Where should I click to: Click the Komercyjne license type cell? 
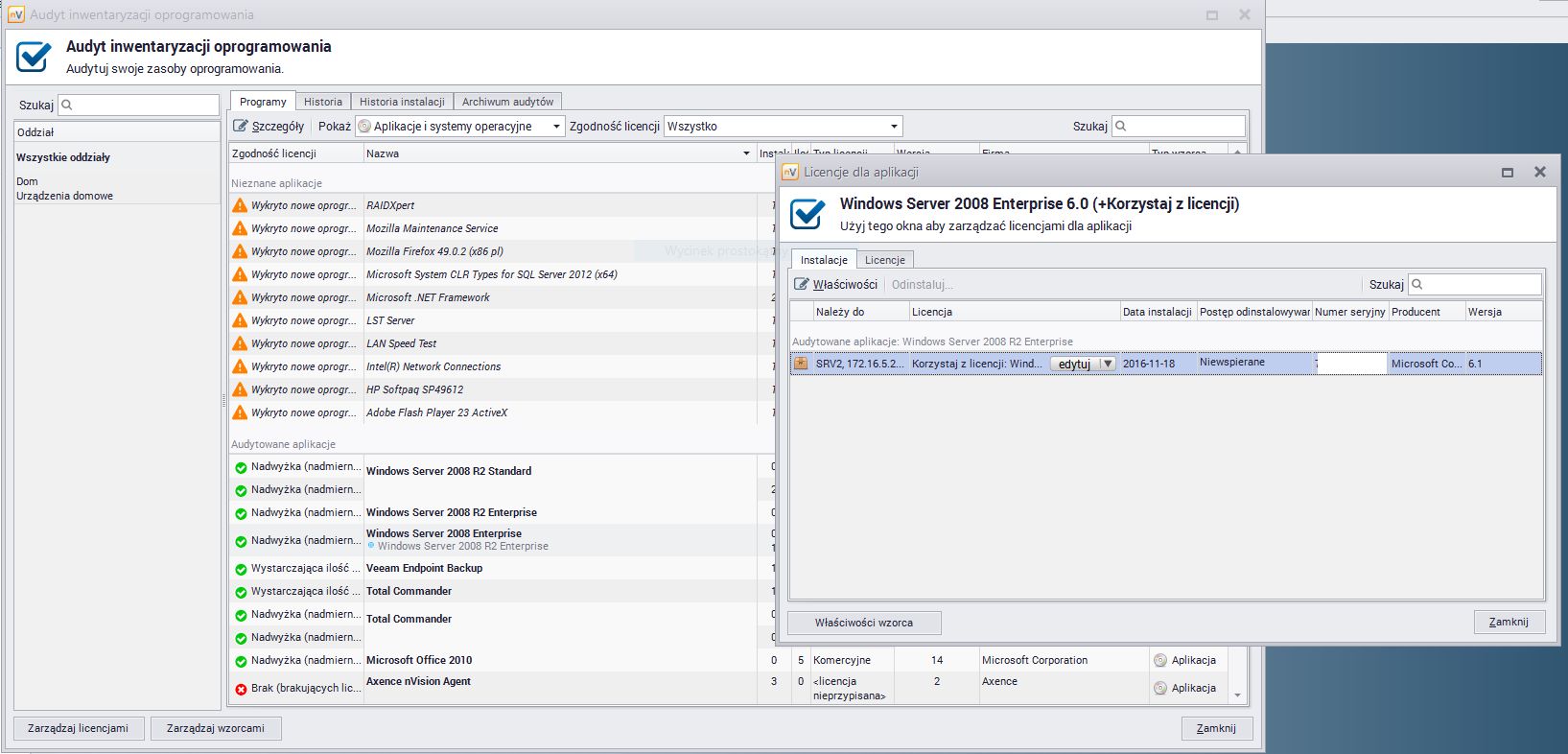(853, 660)
